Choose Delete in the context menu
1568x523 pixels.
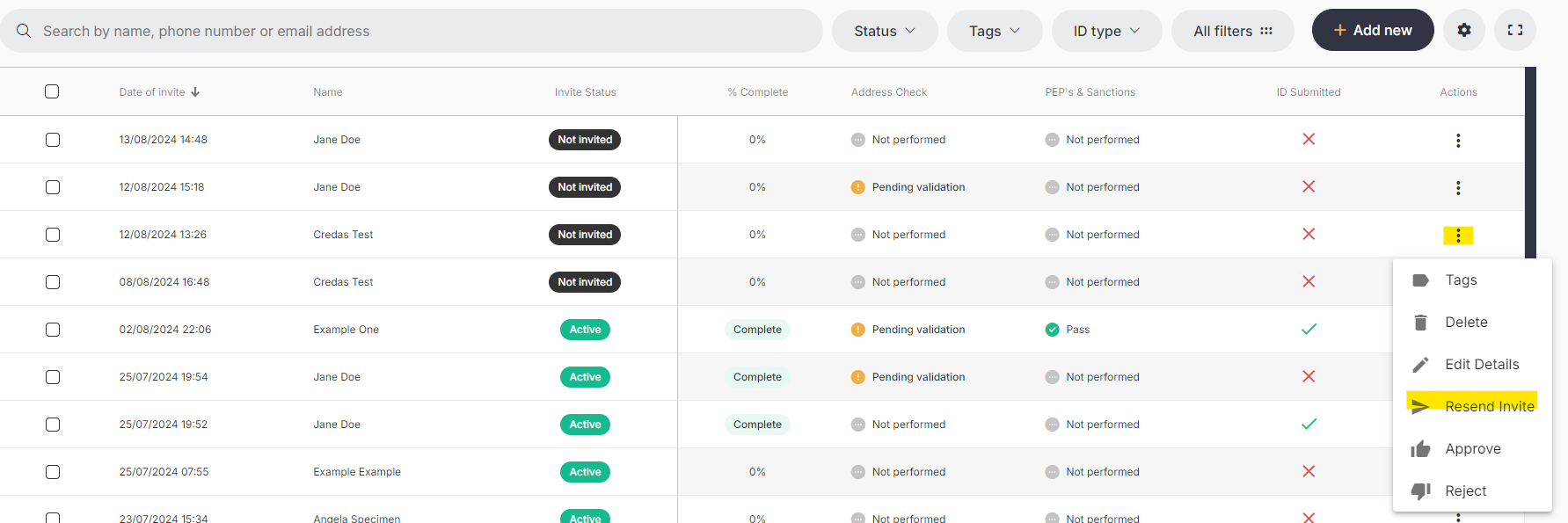(x=1472, y=323)
